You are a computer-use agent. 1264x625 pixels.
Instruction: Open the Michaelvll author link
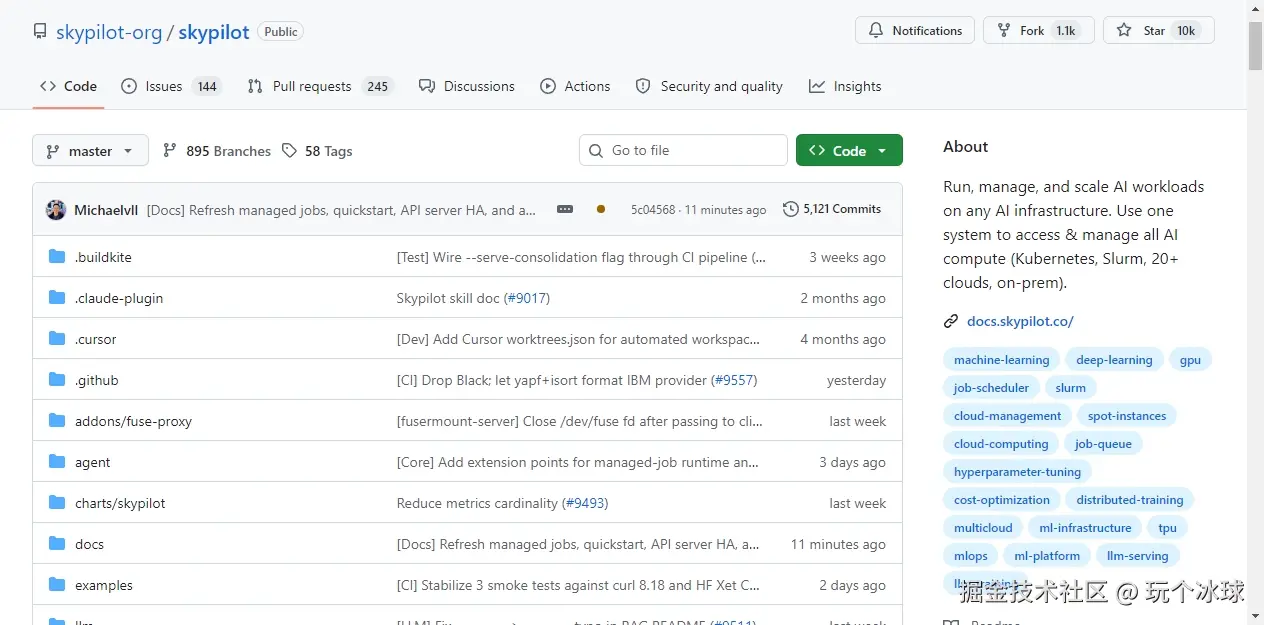(x=106, y=210)
